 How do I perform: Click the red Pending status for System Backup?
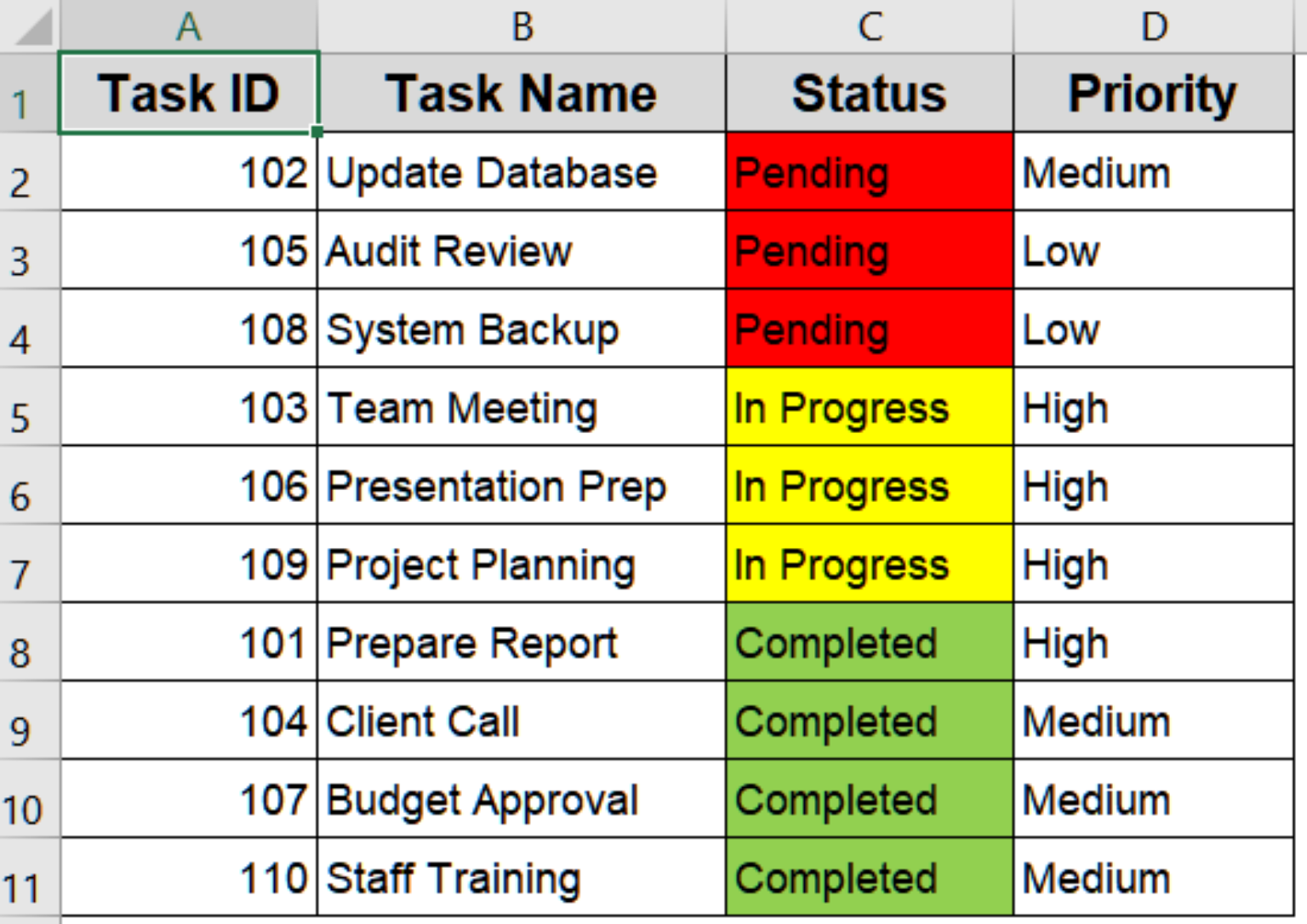pos(868,329)
